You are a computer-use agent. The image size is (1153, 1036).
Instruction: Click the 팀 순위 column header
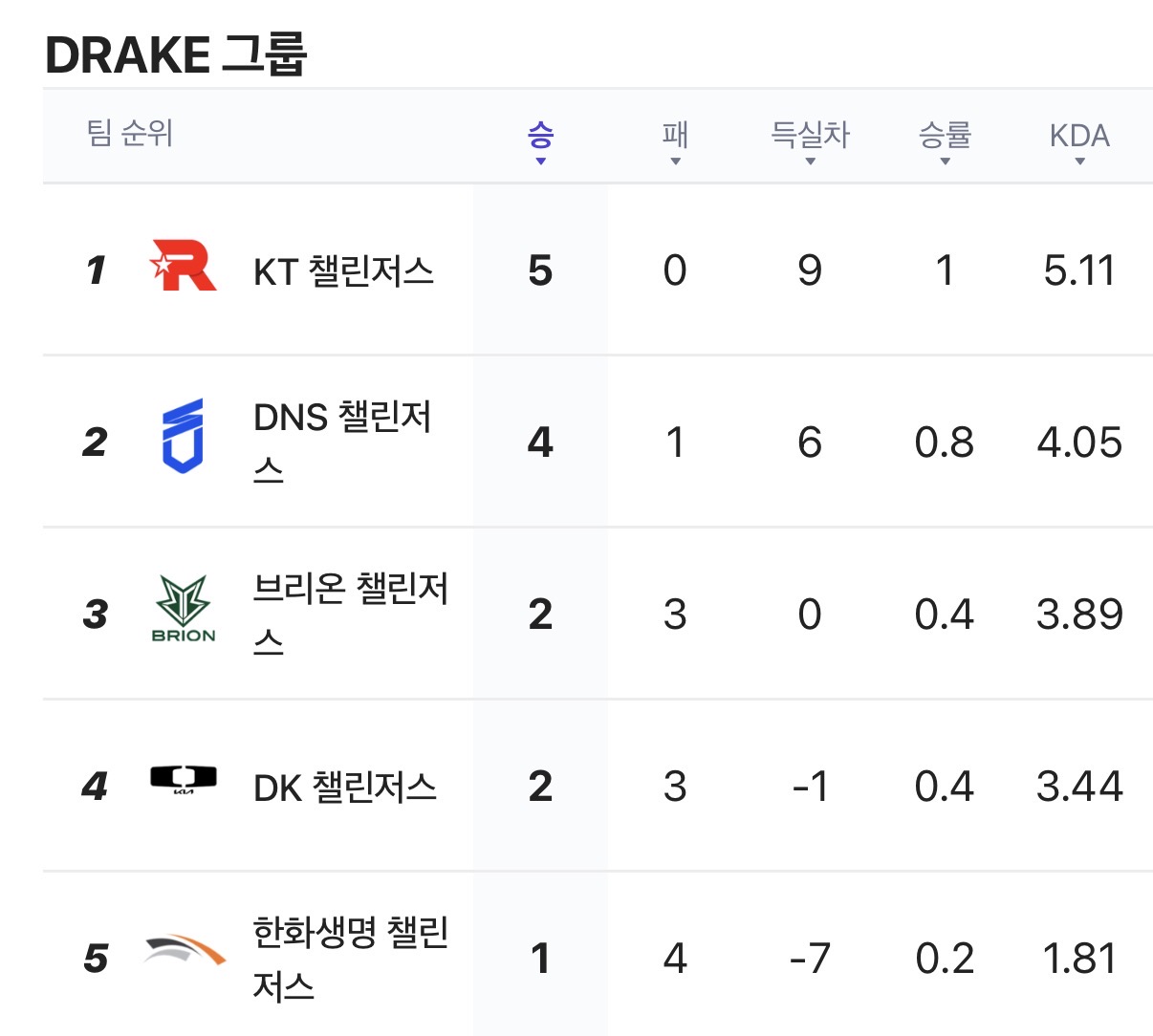[130, 133]
